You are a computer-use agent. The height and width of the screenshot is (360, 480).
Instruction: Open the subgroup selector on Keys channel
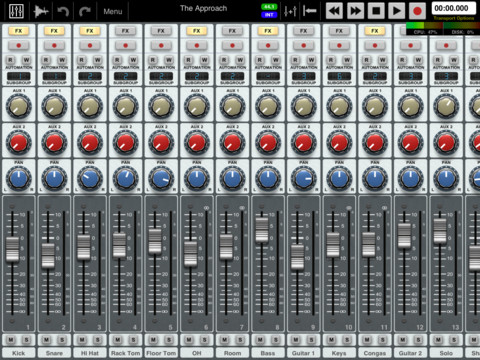point(339,76)
